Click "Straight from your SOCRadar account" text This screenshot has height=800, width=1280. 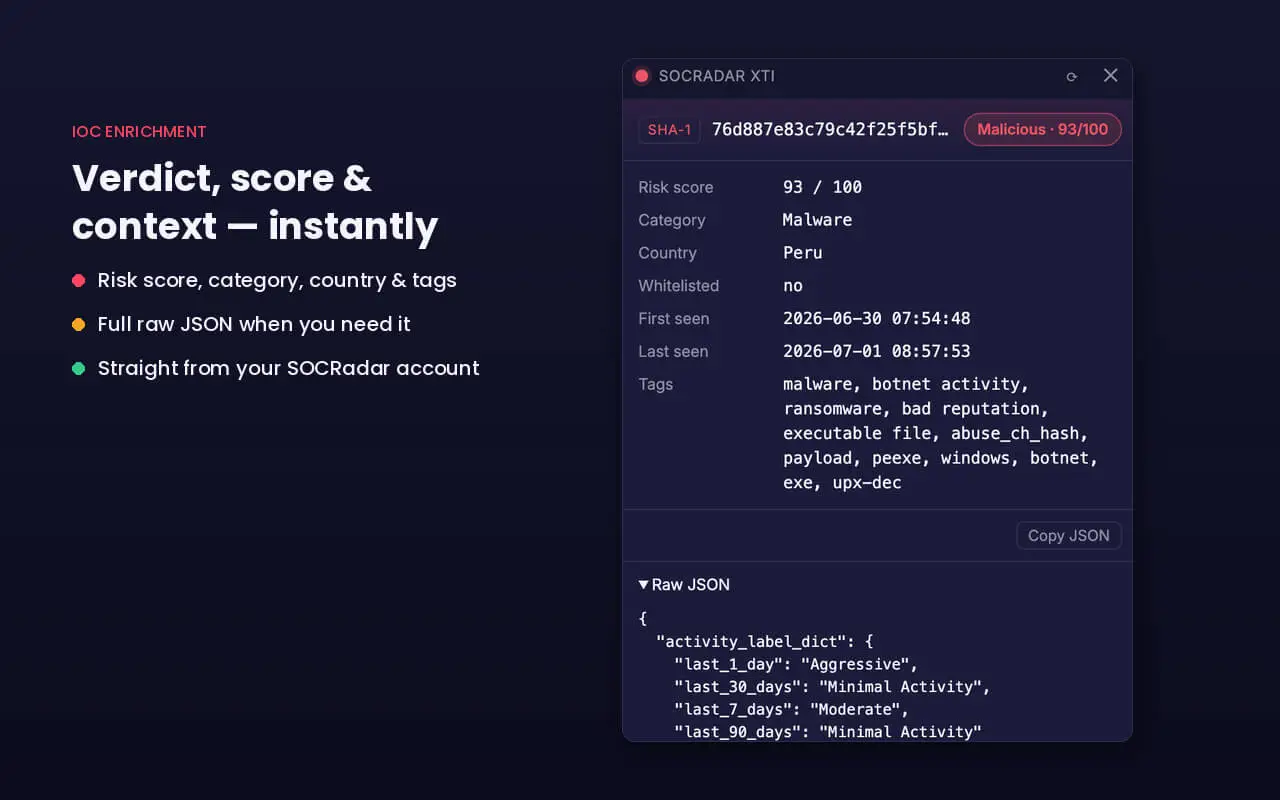tap(289, 368)
